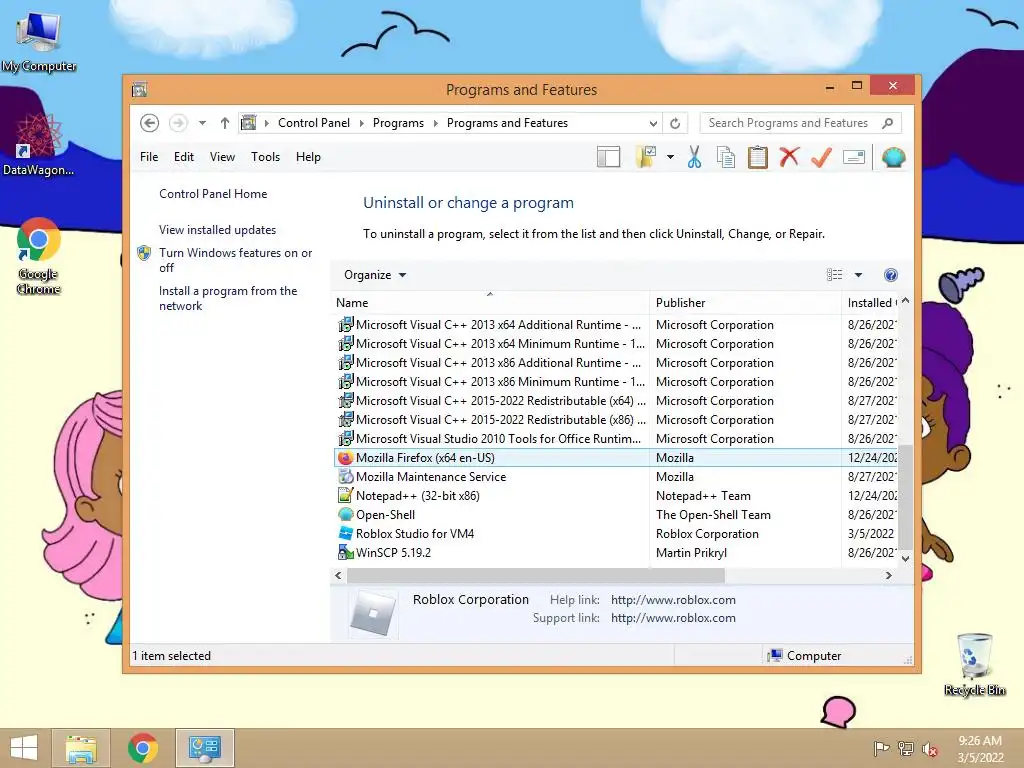Open File Explorer from the taskbar

click(81, 748)
